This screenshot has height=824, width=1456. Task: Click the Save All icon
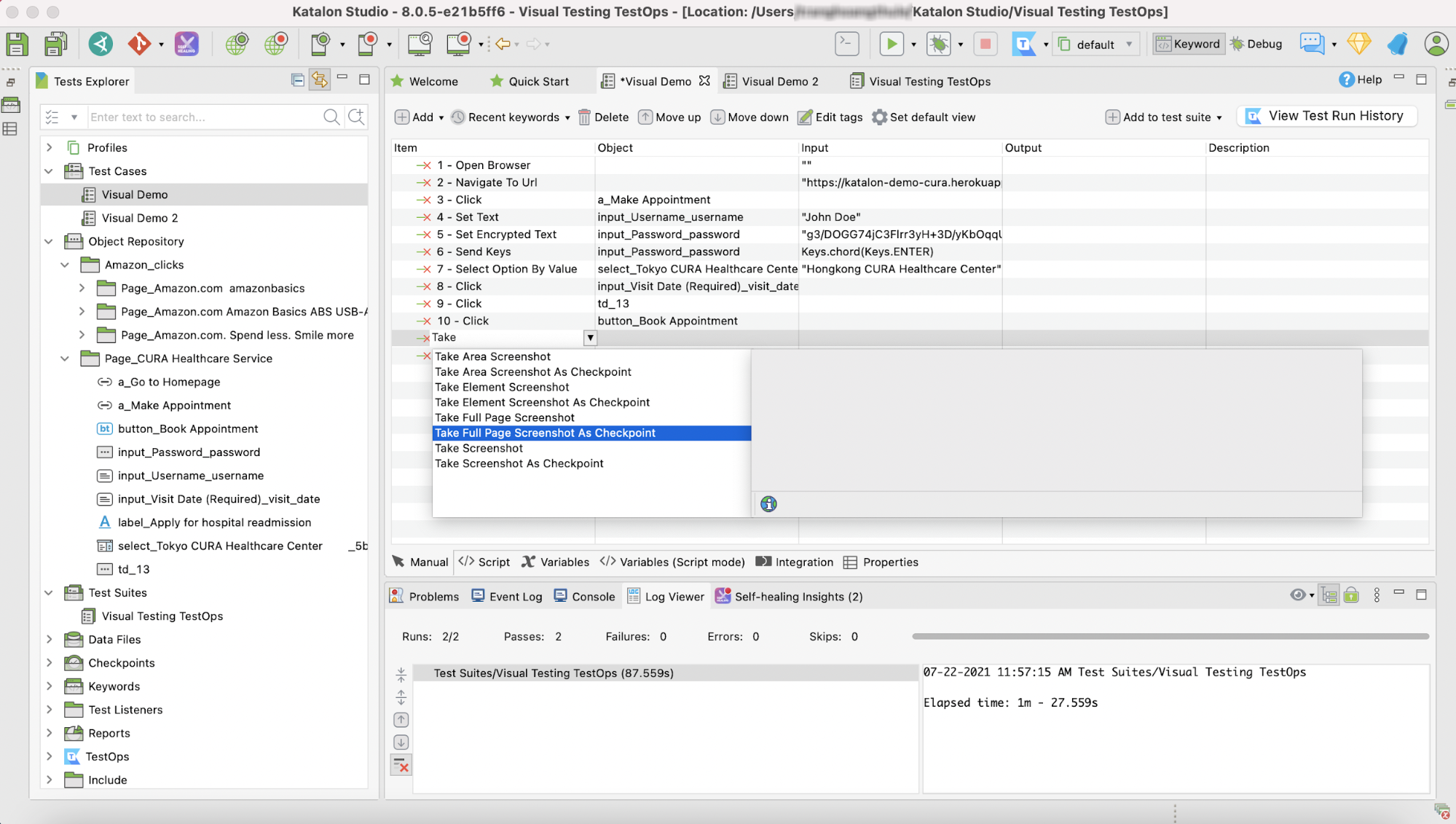click(55, 44)
